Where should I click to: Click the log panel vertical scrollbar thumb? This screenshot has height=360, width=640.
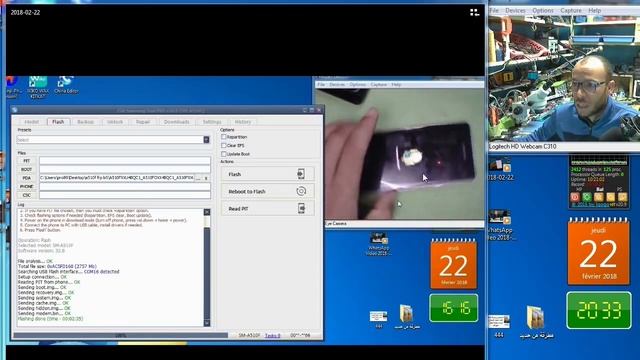(207, 273)
